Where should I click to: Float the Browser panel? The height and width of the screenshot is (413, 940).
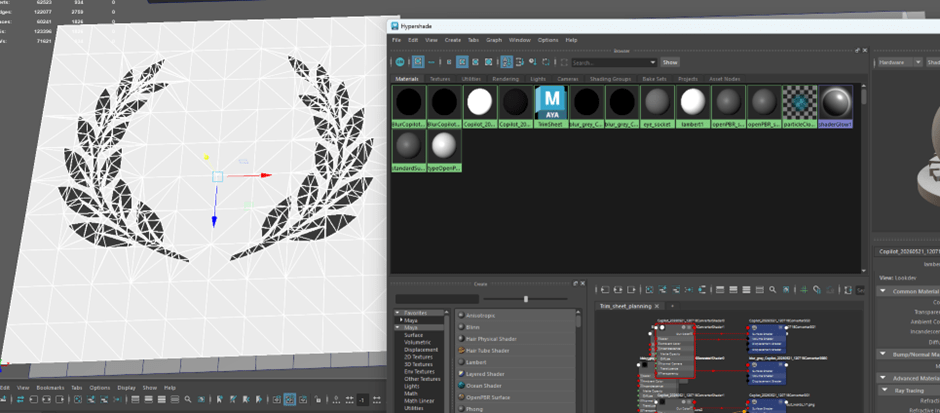857,51
